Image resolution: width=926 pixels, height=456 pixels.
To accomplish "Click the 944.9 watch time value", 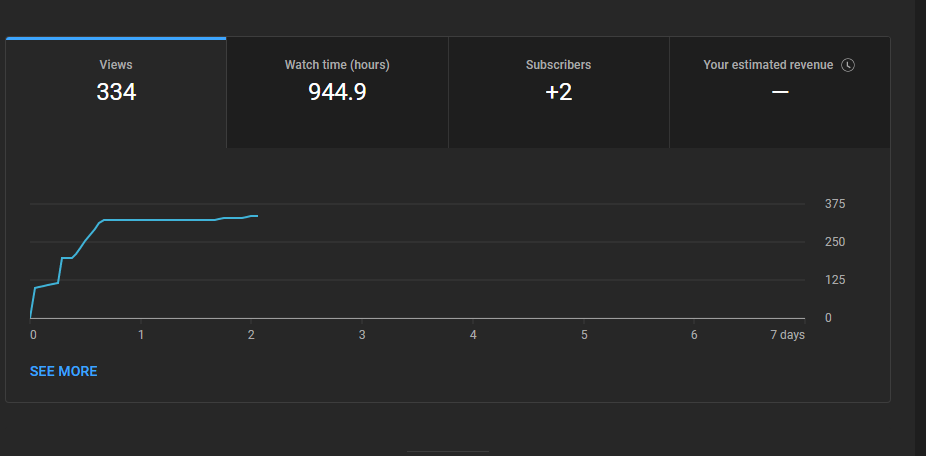I will pyautogui.click(x=337, y=92).
